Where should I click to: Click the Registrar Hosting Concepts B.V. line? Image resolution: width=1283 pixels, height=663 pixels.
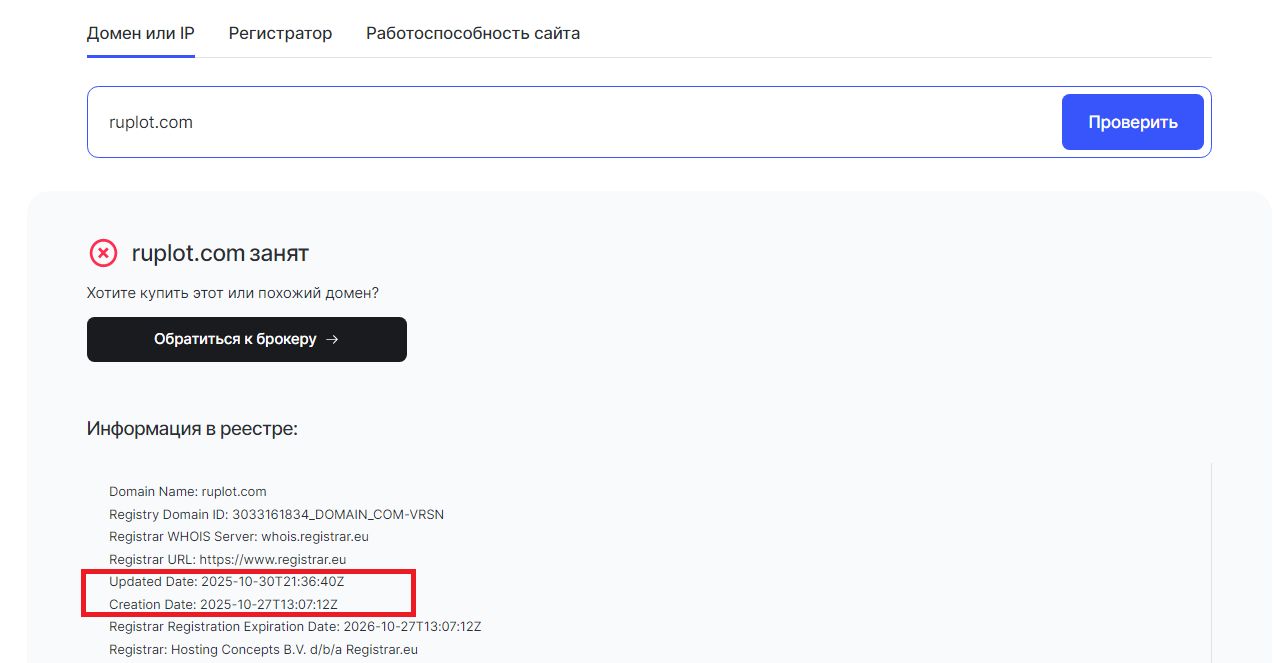263,649
